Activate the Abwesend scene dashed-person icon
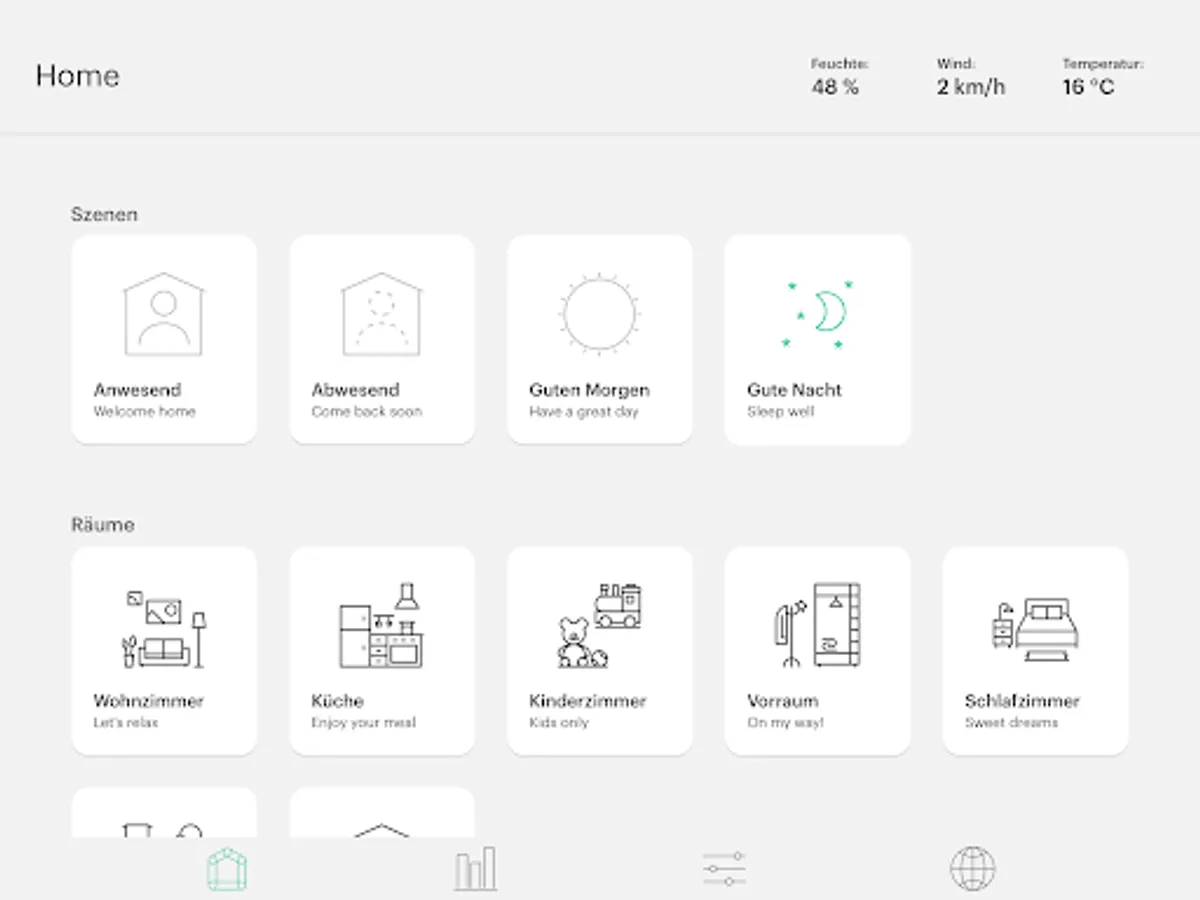Screen dimensions: 1200x900 381,314
